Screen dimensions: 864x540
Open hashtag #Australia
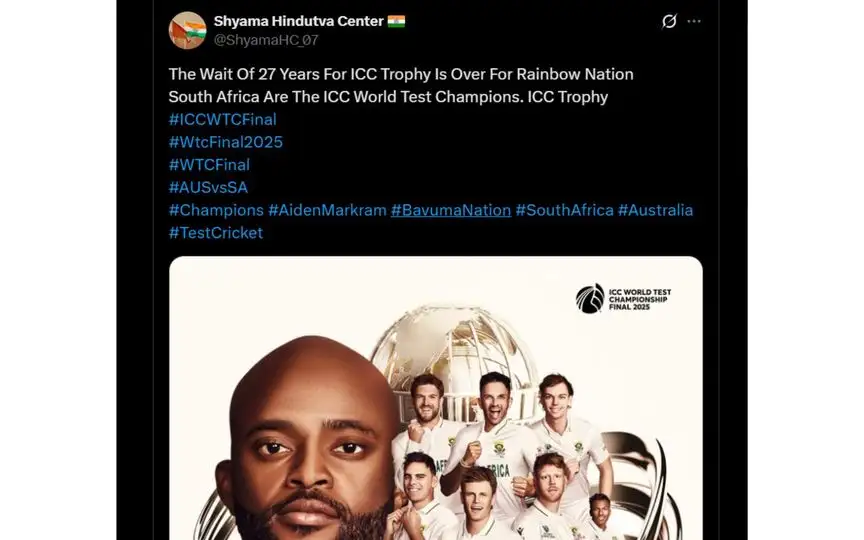(x=655, y=210)
